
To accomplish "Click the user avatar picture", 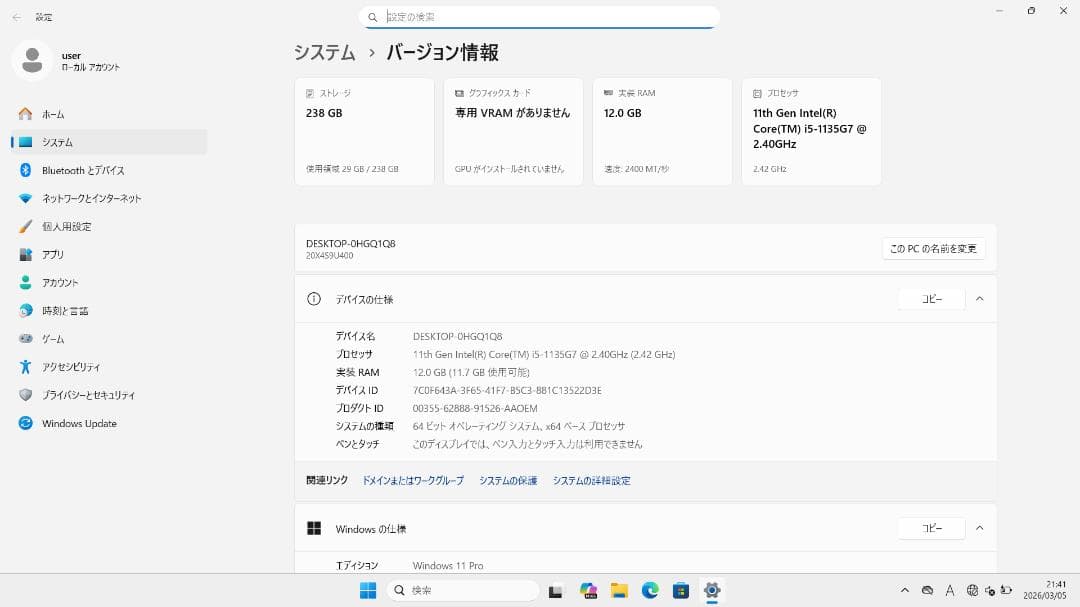I will point(32,61).
